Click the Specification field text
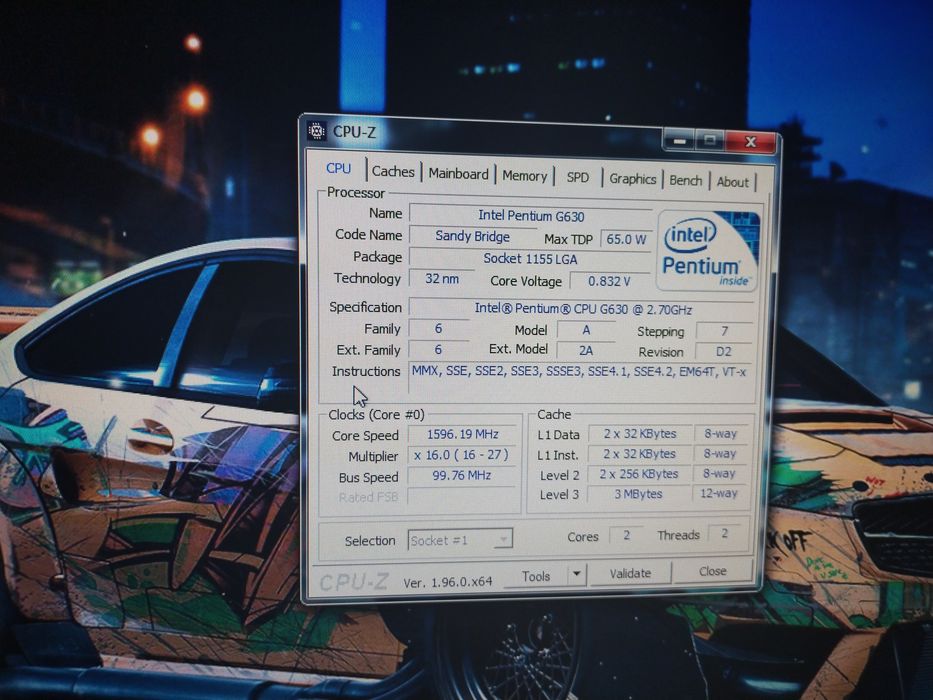Screen dimensions: 933x700 tap(583, 309)
